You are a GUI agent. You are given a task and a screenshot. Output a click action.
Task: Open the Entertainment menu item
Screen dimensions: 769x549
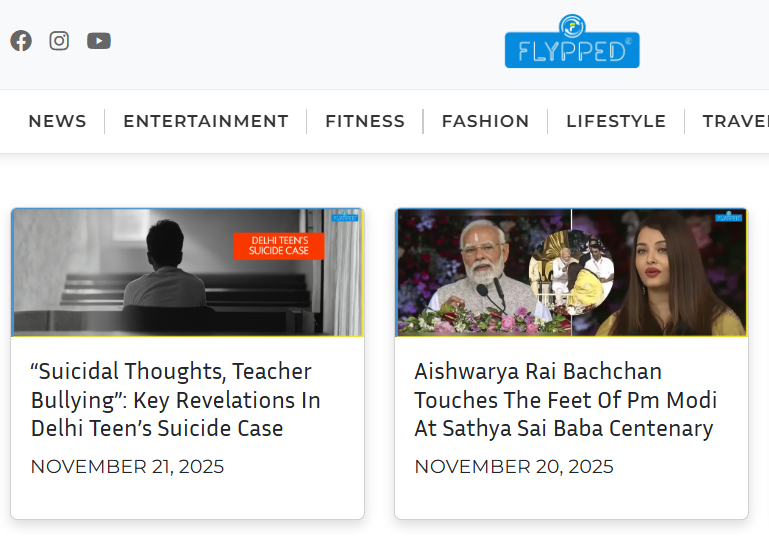pyautogui.click(x=206, y=121)
